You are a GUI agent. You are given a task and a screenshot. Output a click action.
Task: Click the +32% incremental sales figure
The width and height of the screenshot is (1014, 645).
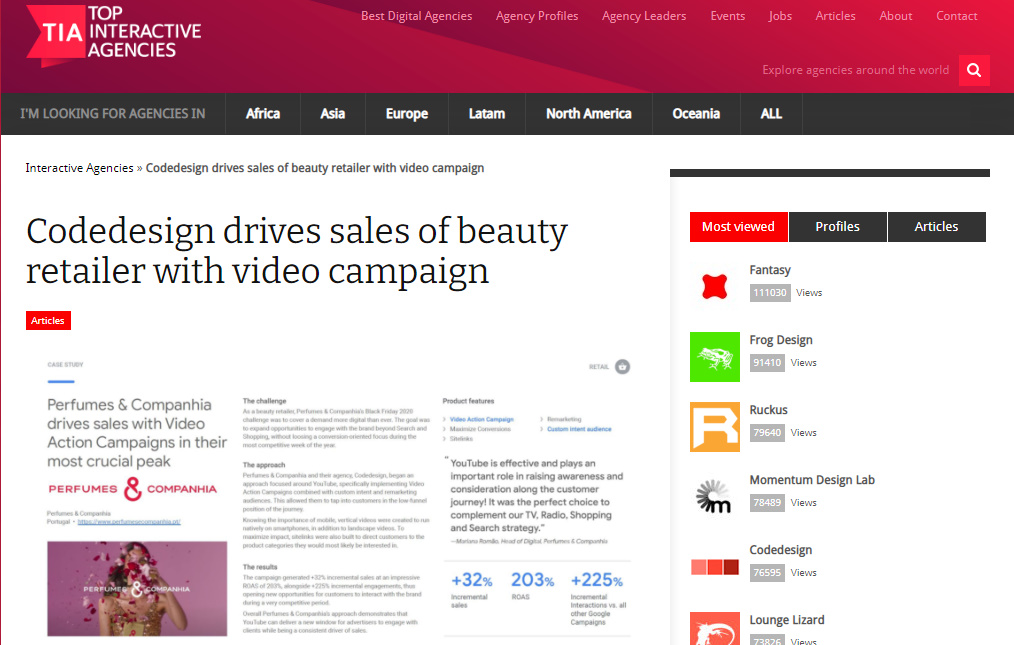coord(471,580)
